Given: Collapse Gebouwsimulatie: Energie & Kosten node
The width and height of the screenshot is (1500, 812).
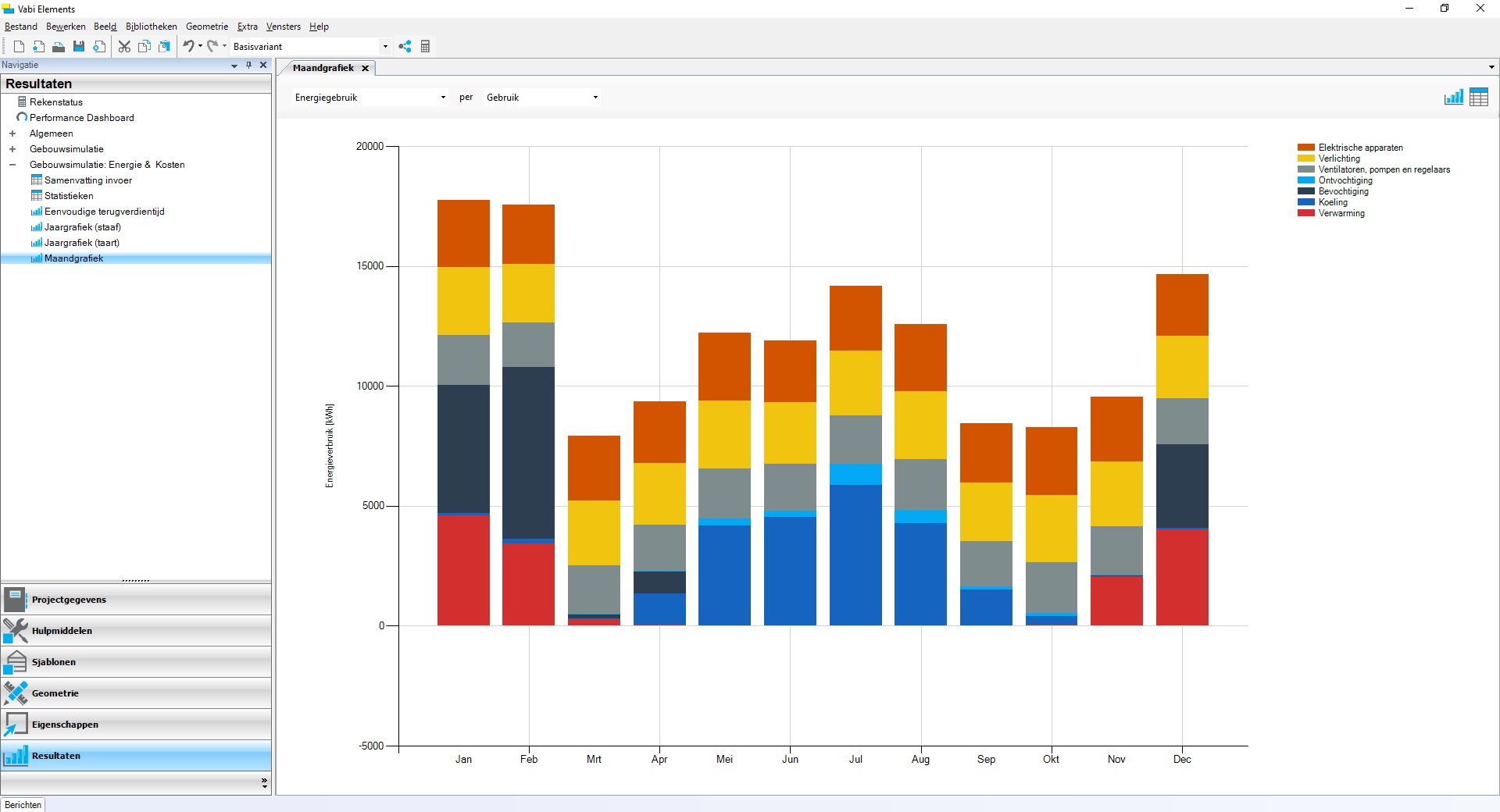Looking at the screenshot, I should coord(12,165).
